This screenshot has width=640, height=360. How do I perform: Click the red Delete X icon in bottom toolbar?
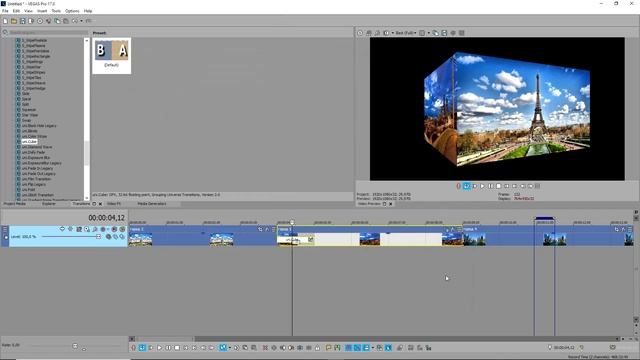pos(265,348)
